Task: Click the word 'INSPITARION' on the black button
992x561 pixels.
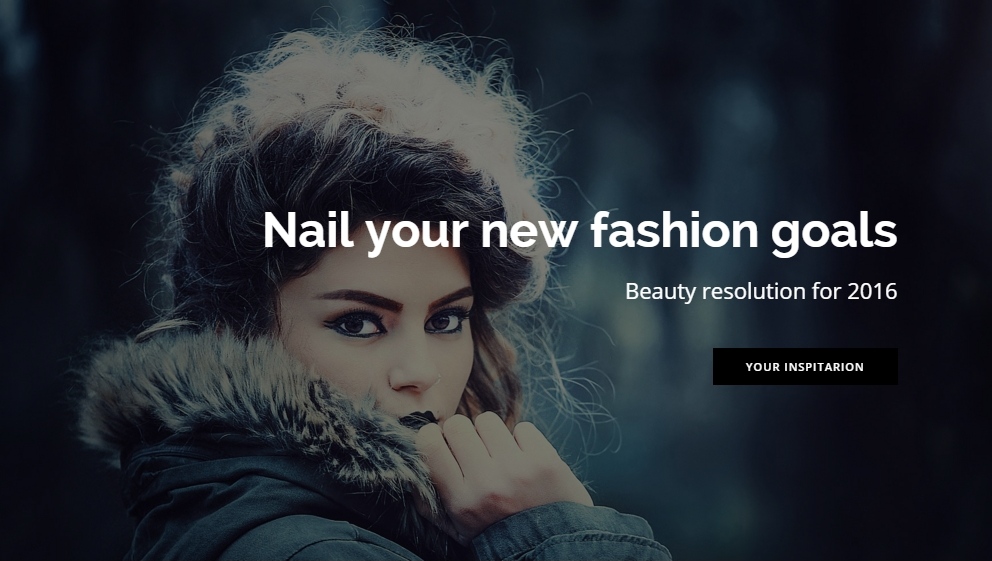Action: pos(824,367)
